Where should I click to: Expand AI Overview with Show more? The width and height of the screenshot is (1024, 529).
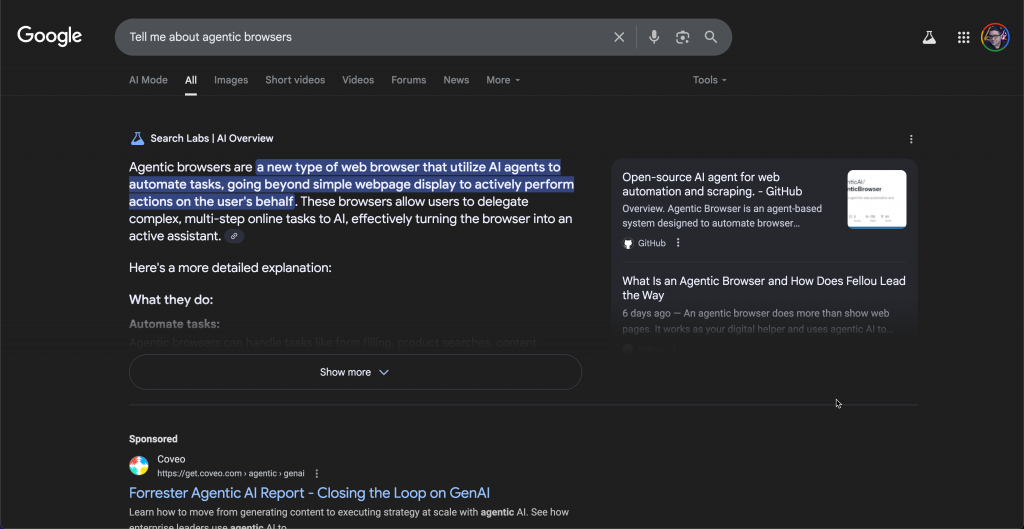click(355, 372)
